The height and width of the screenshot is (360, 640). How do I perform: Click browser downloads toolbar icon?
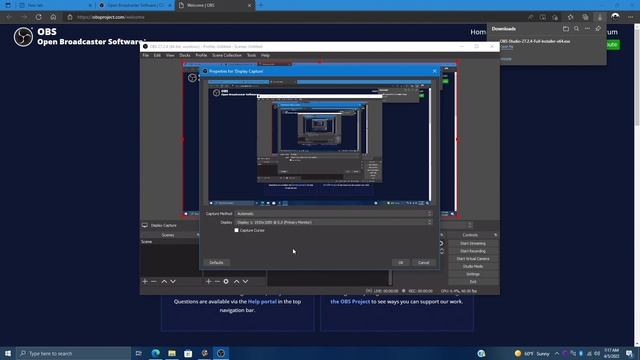[600, 17]
